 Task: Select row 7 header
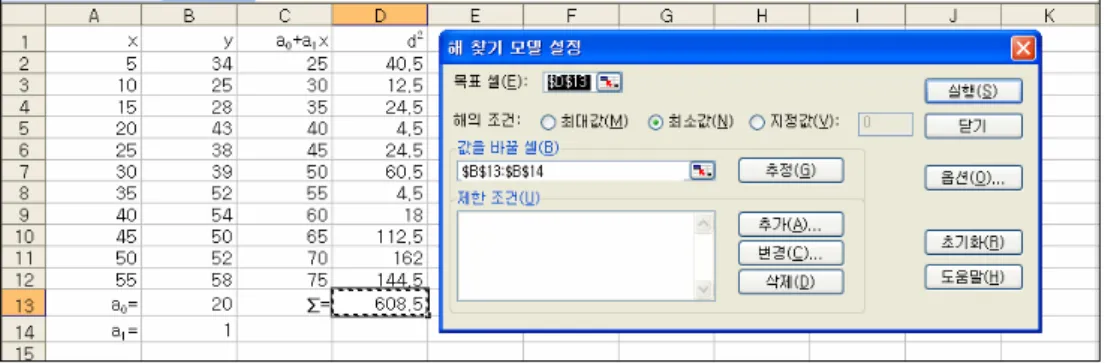click(x=24, y=172)
